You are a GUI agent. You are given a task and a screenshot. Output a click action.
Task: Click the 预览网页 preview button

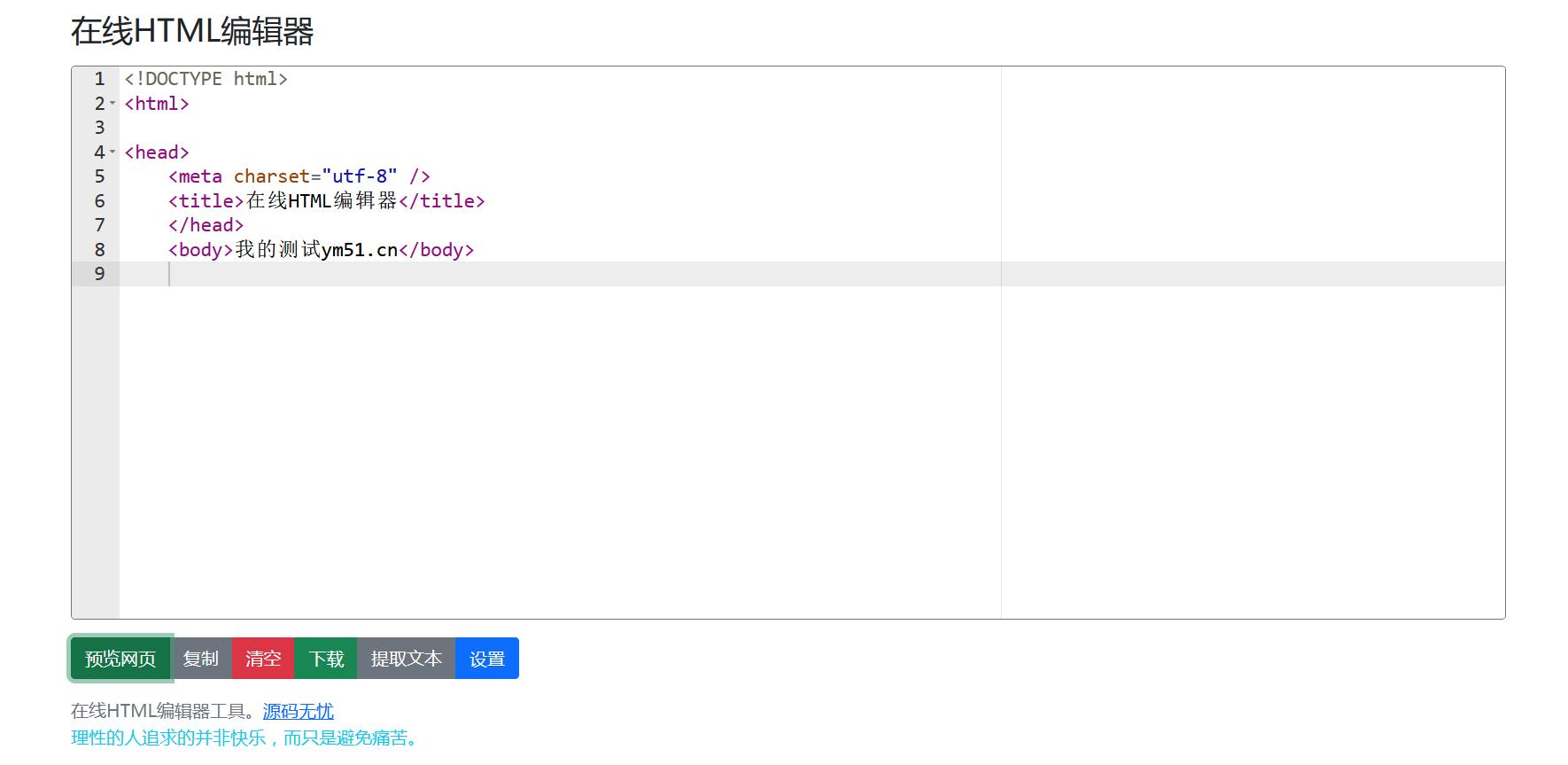click(x=120, y=659)
